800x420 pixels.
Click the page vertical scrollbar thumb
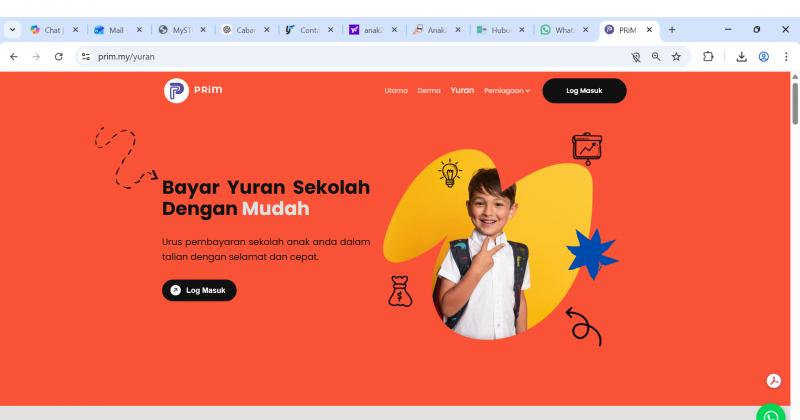(795, 103)
